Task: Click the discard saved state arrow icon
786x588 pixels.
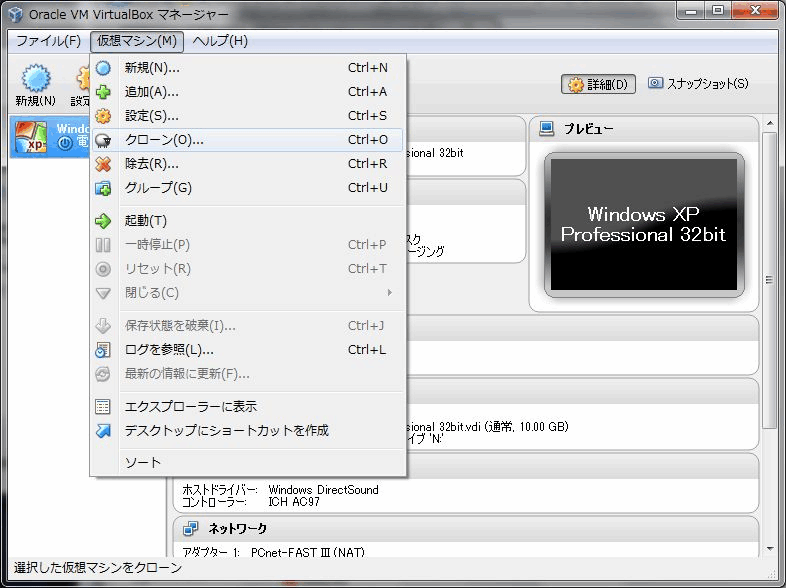Action: click(x=103, y=326)
